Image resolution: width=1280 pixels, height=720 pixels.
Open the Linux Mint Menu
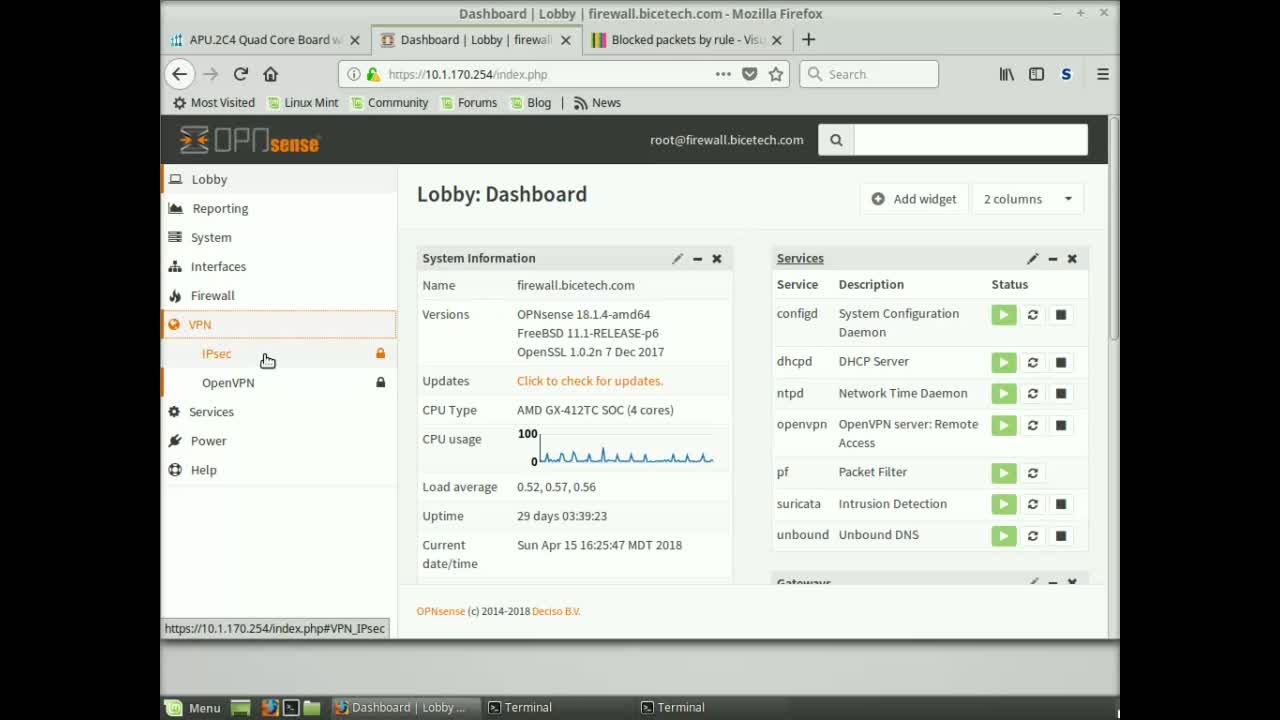click(193, 707)
